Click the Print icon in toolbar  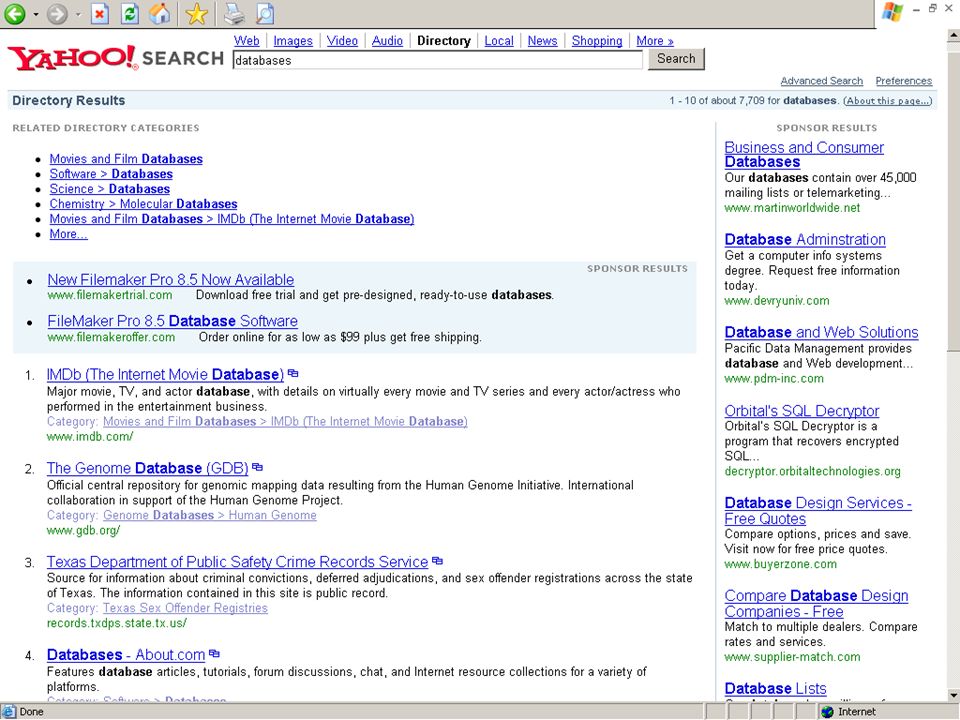coord(234,13)
